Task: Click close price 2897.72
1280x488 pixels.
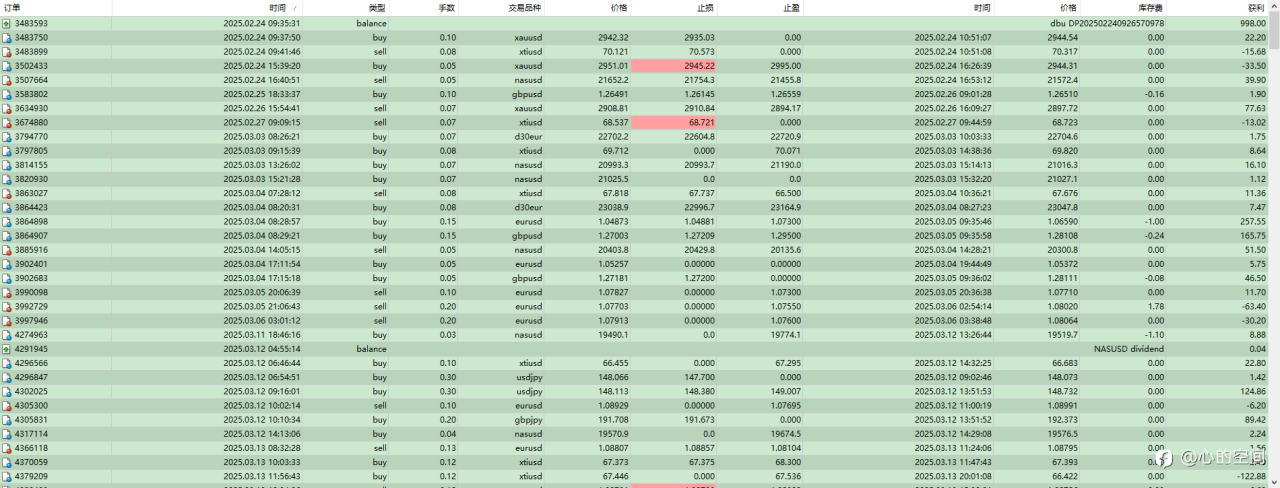Action: tap(1062, 108)
